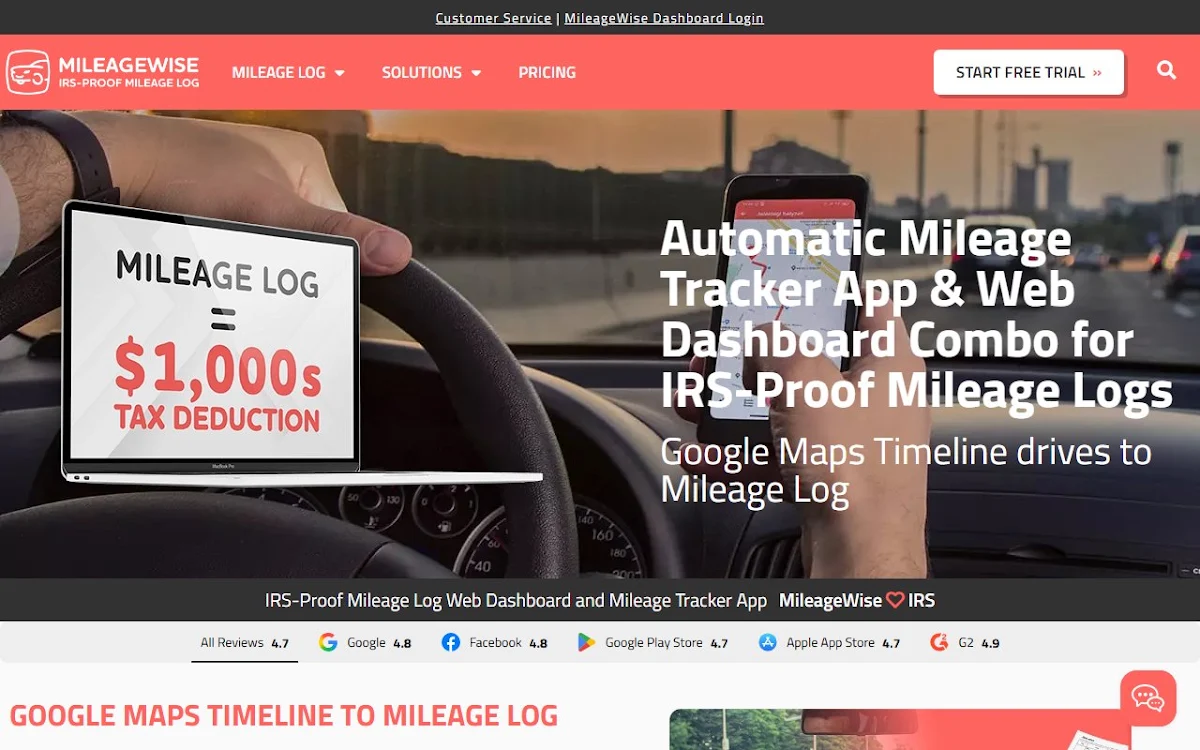Image resolution: width=1200 pixels, height=750 pixels.
Task: Switch to the Google 4.8 reviews tab
Action: pos(365,643)
